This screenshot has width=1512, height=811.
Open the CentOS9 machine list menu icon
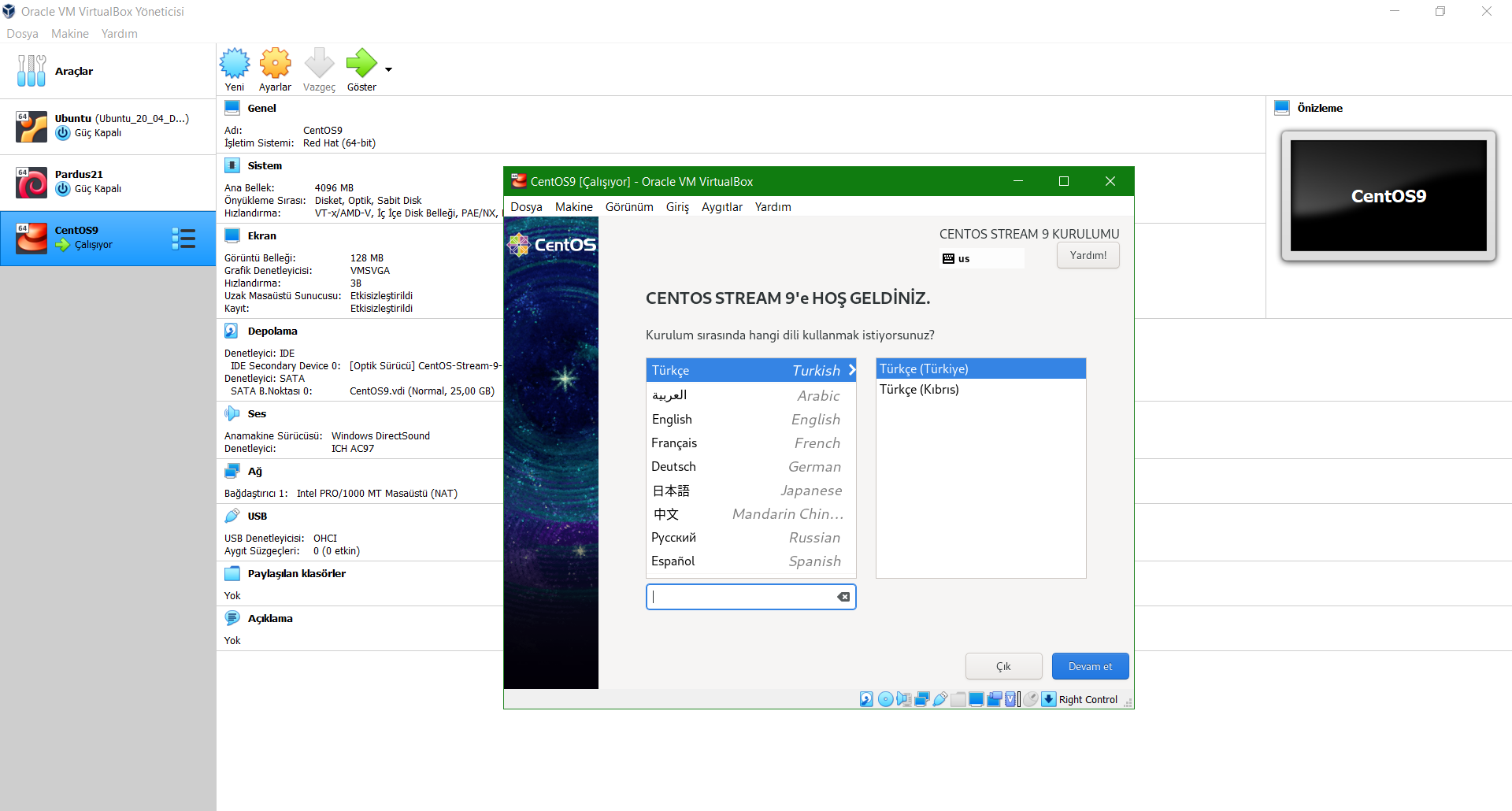point(183,239)
